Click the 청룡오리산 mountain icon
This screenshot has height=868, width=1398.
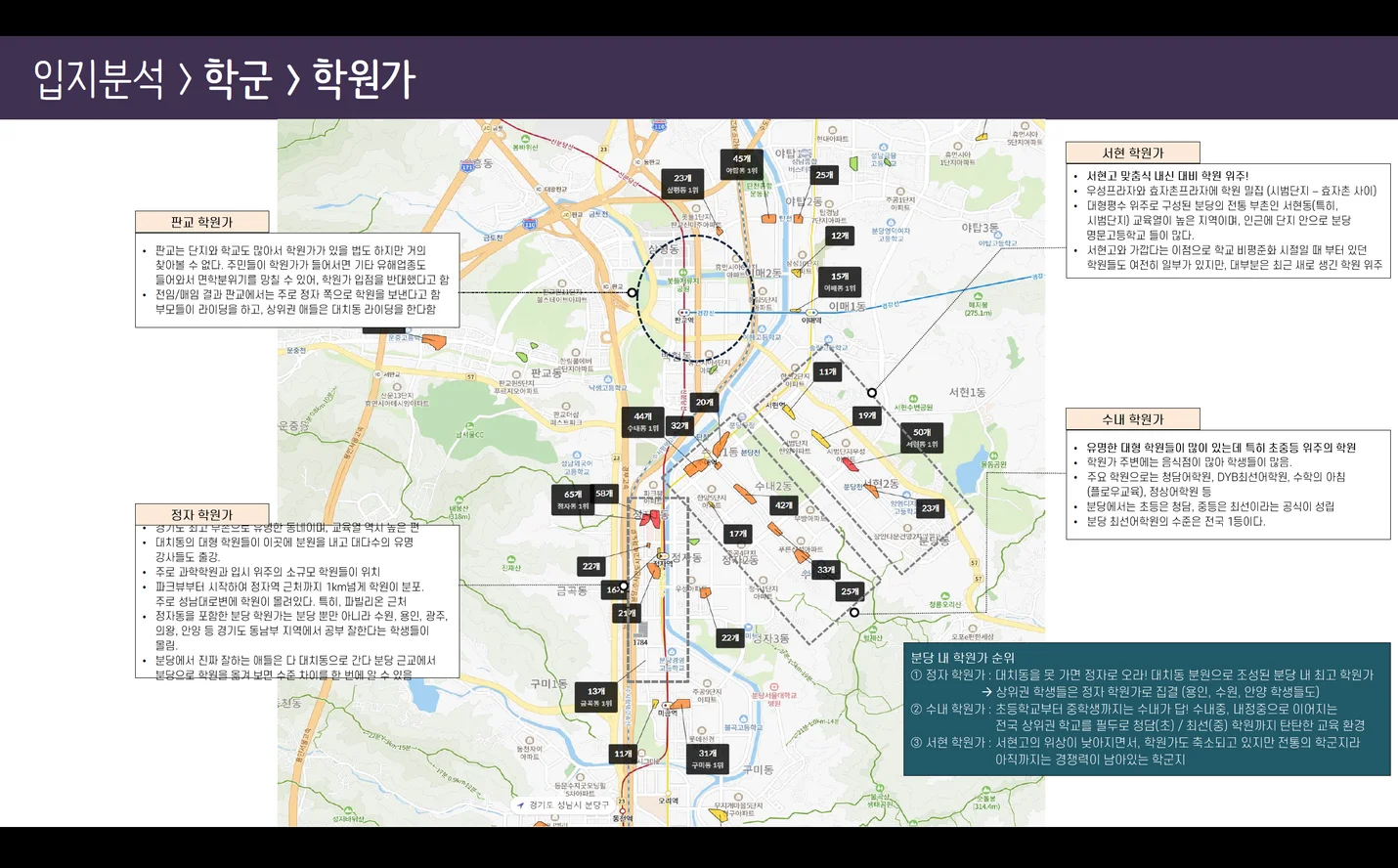click(944, 596)
